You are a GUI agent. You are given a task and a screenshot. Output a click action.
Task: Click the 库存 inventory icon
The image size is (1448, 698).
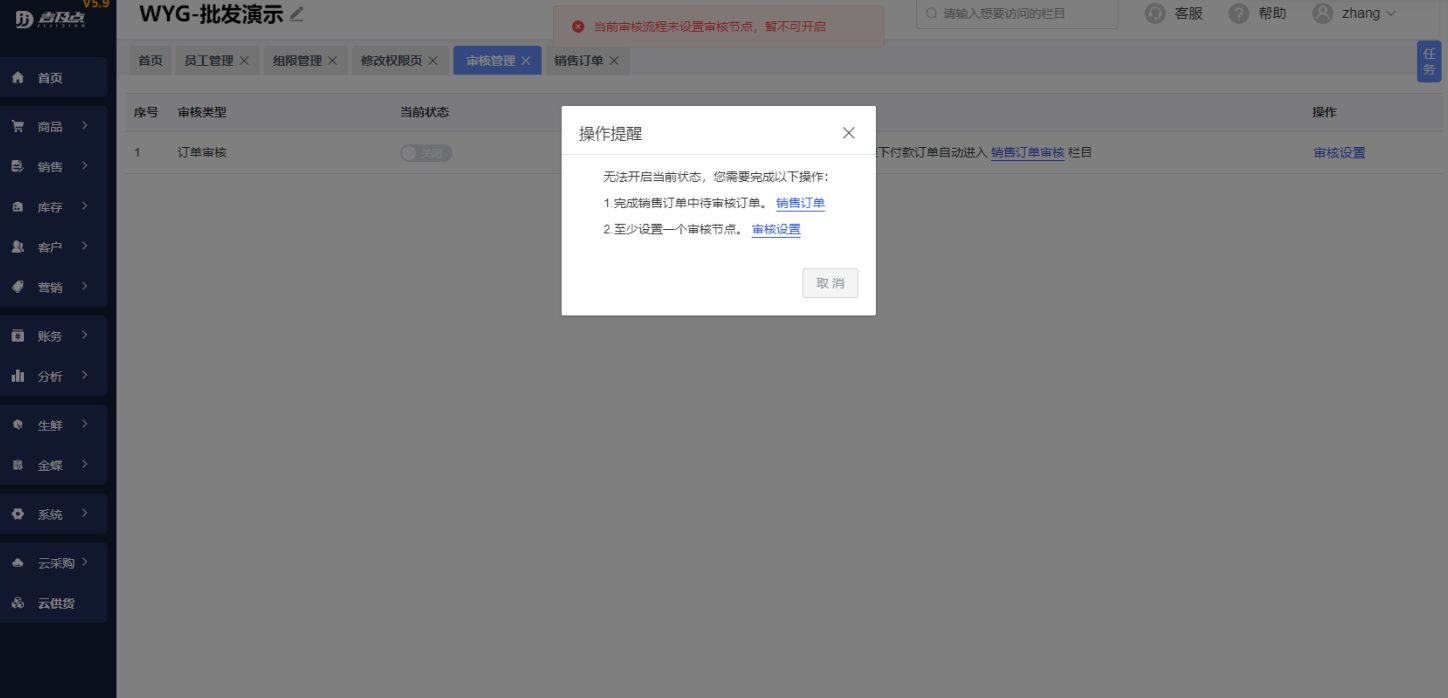[18, 207]
